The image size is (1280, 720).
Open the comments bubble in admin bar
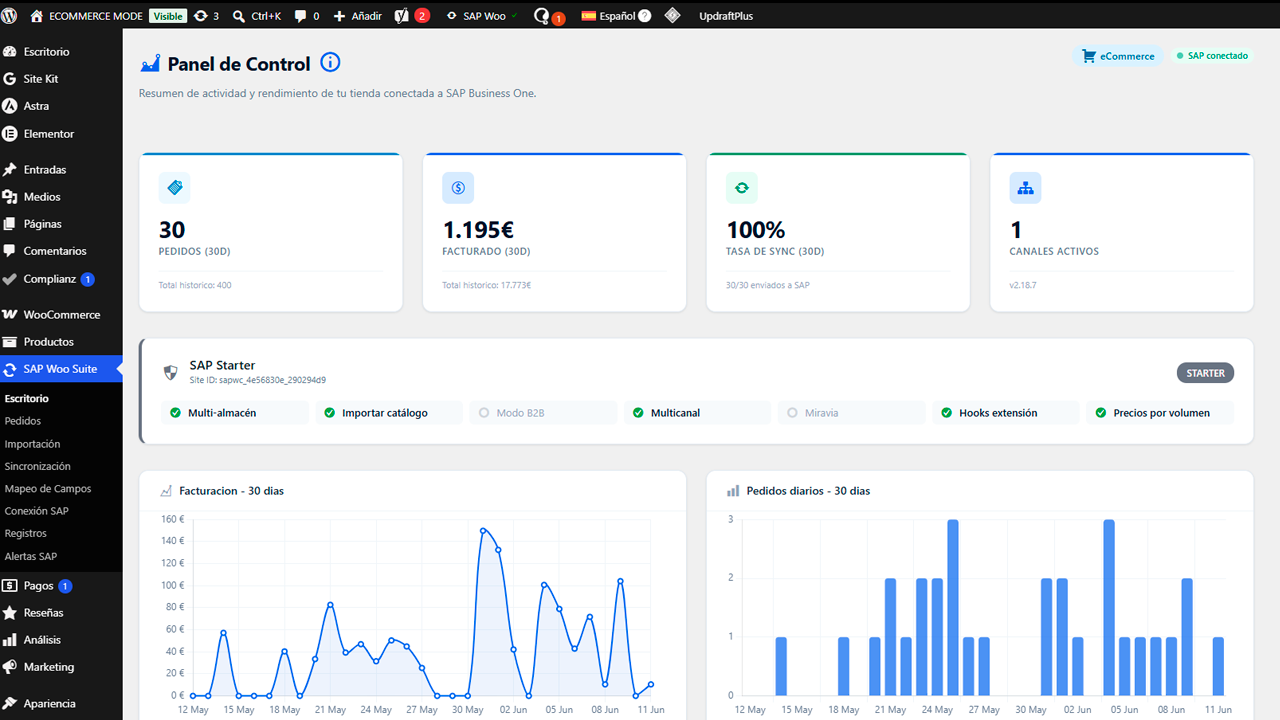[x=307, y=16]
